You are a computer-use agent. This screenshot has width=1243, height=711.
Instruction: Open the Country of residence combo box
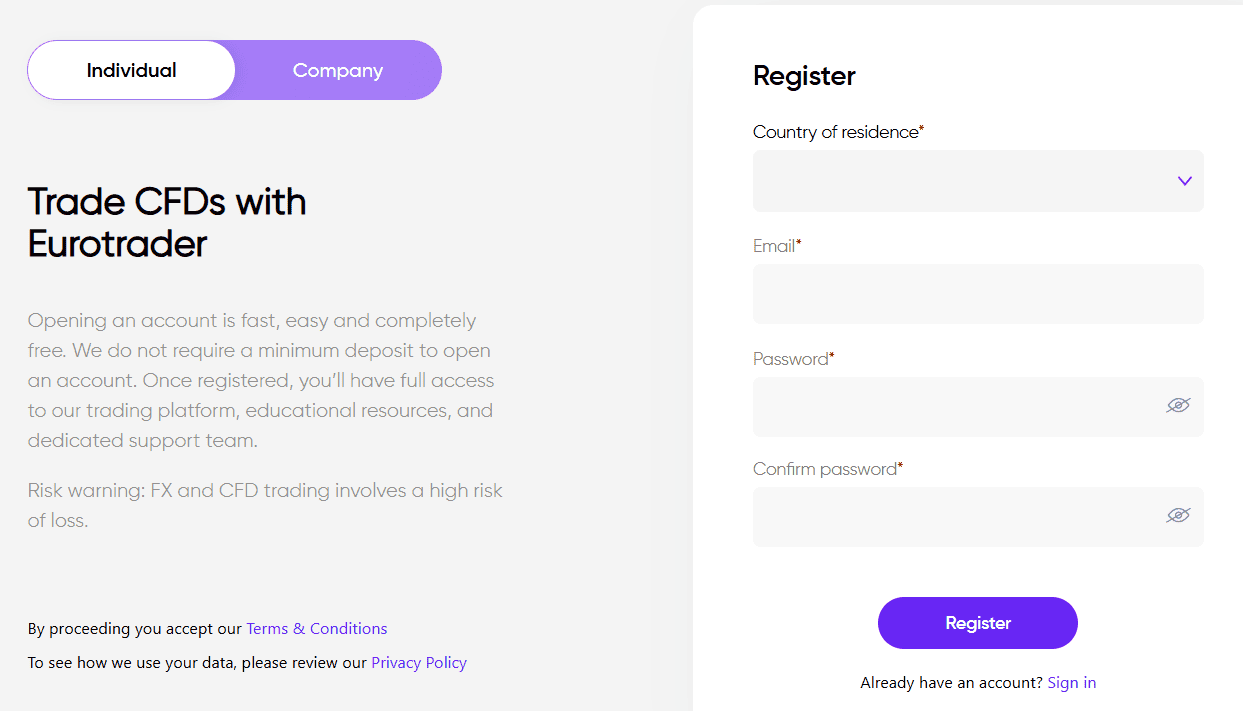960,181
